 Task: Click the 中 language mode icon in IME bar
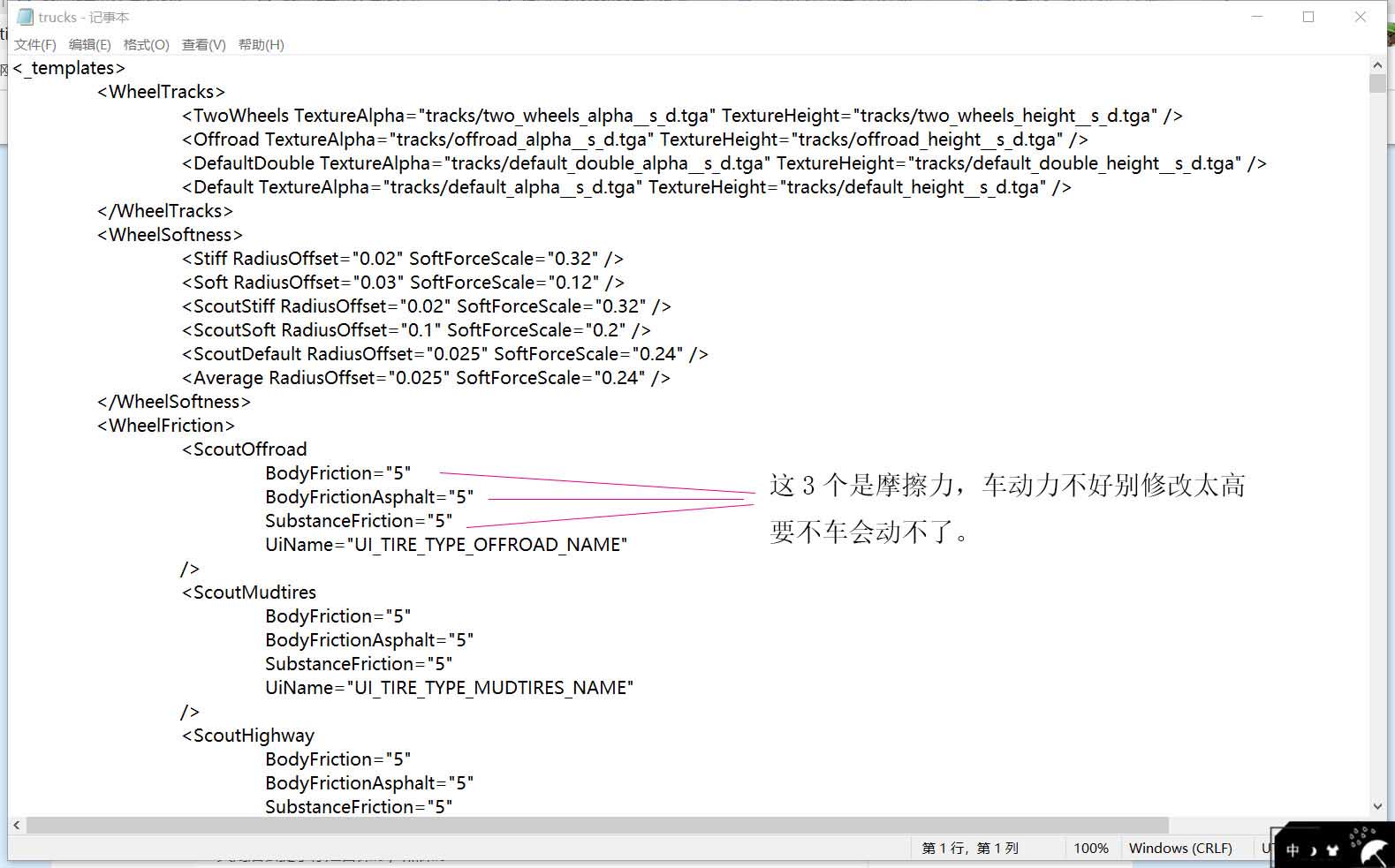pos(1293,849)
